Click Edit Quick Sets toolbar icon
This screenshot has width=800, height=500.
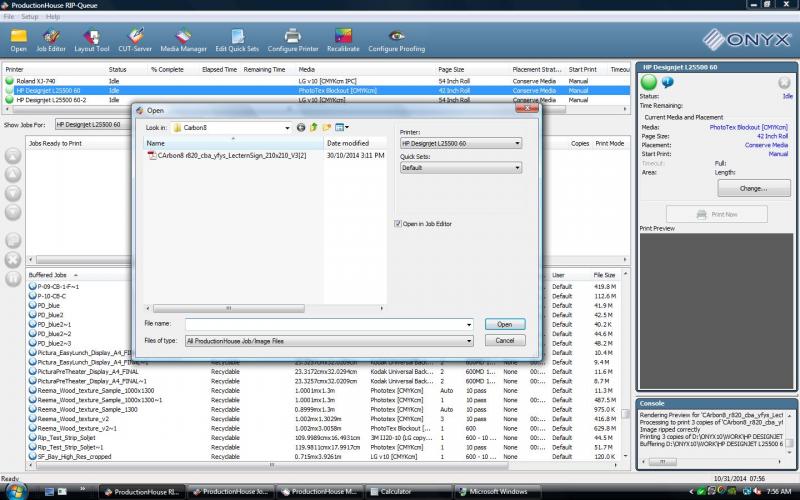pyautogui.click(x=237, y=40)
